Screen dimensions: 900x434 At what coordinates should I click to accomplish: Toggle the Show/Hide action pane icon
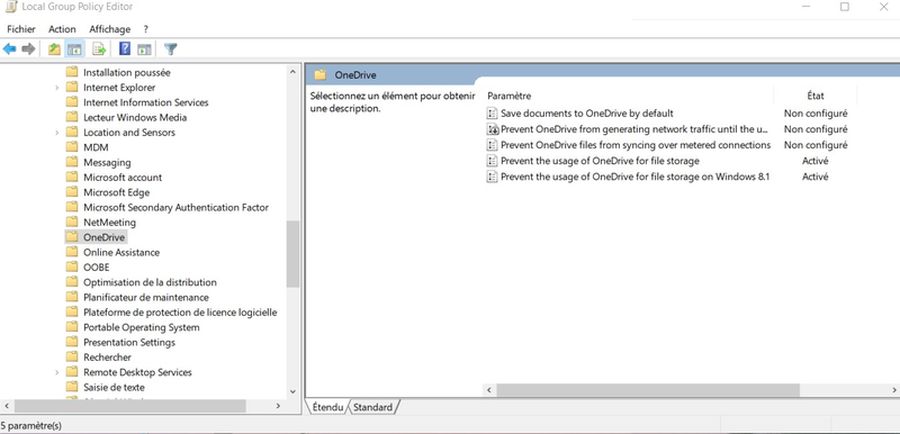point(144,49)
